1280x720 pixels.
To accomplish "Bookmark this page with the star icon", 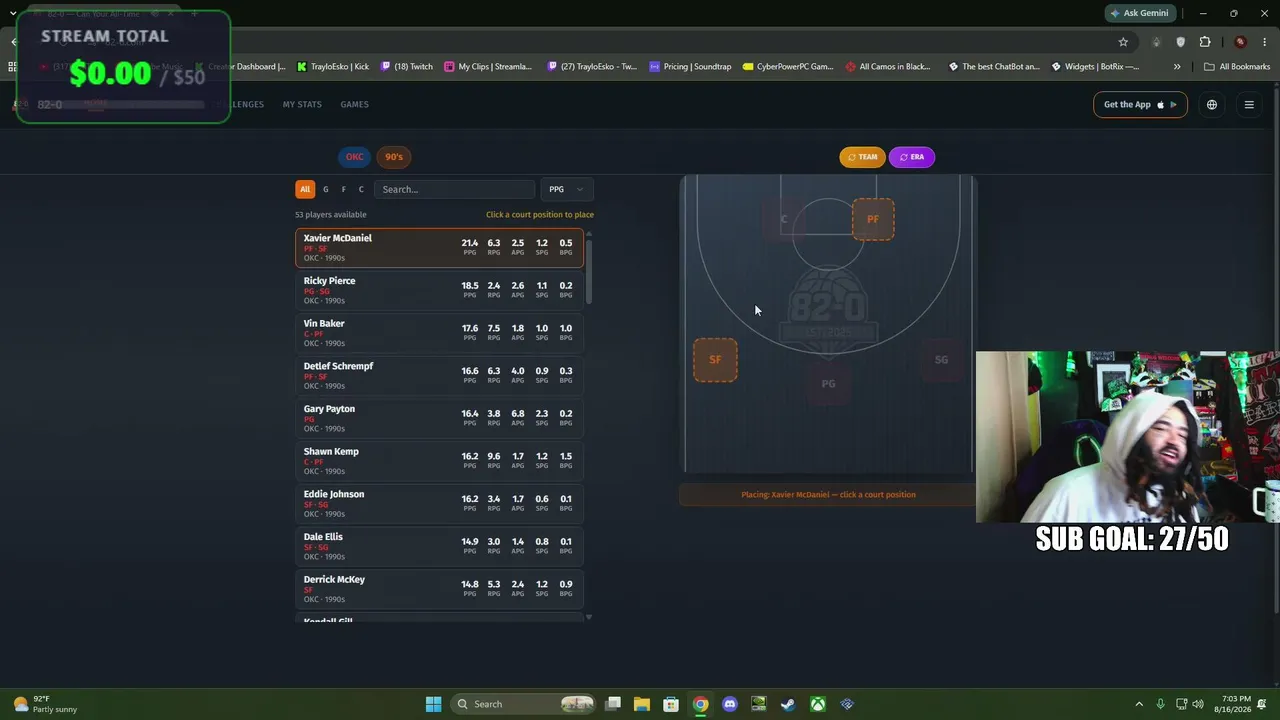I will [x=1123, y=42].
